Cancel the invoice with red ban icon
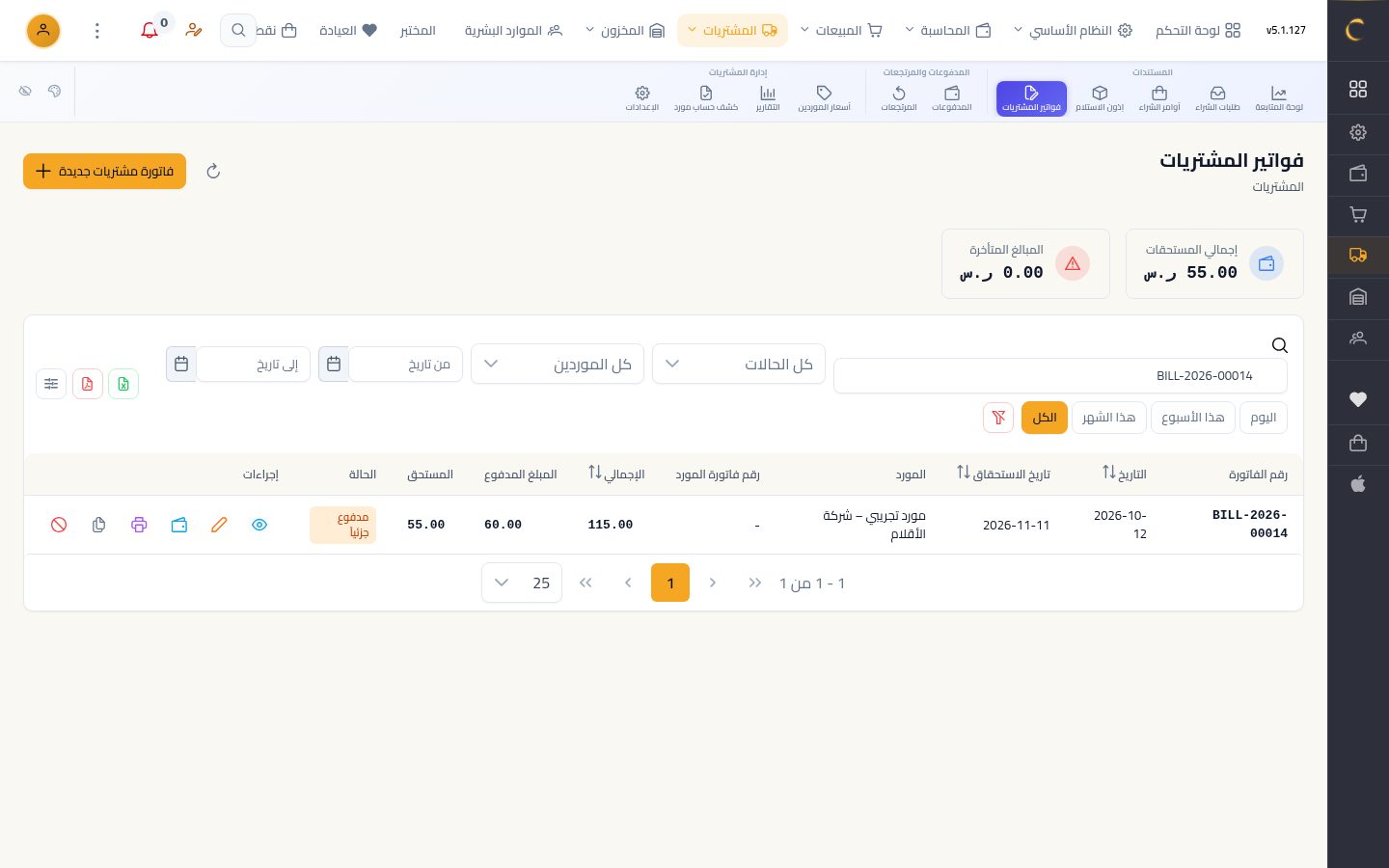The width and height of the screenshot is (1389, 868). [59, 525]
